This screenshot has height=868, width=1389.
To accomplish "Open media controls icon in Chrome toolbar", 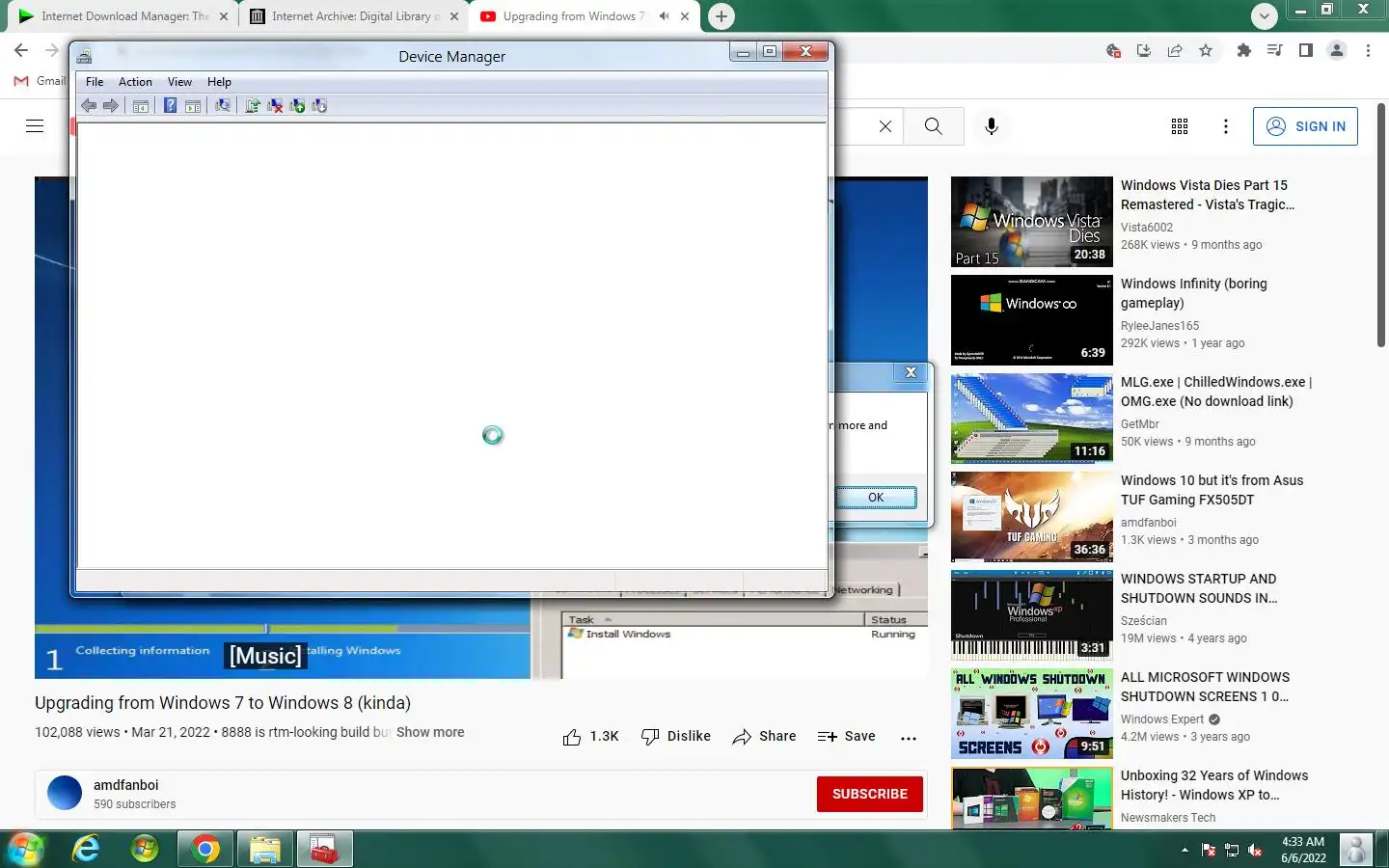I will [1274, 50].
